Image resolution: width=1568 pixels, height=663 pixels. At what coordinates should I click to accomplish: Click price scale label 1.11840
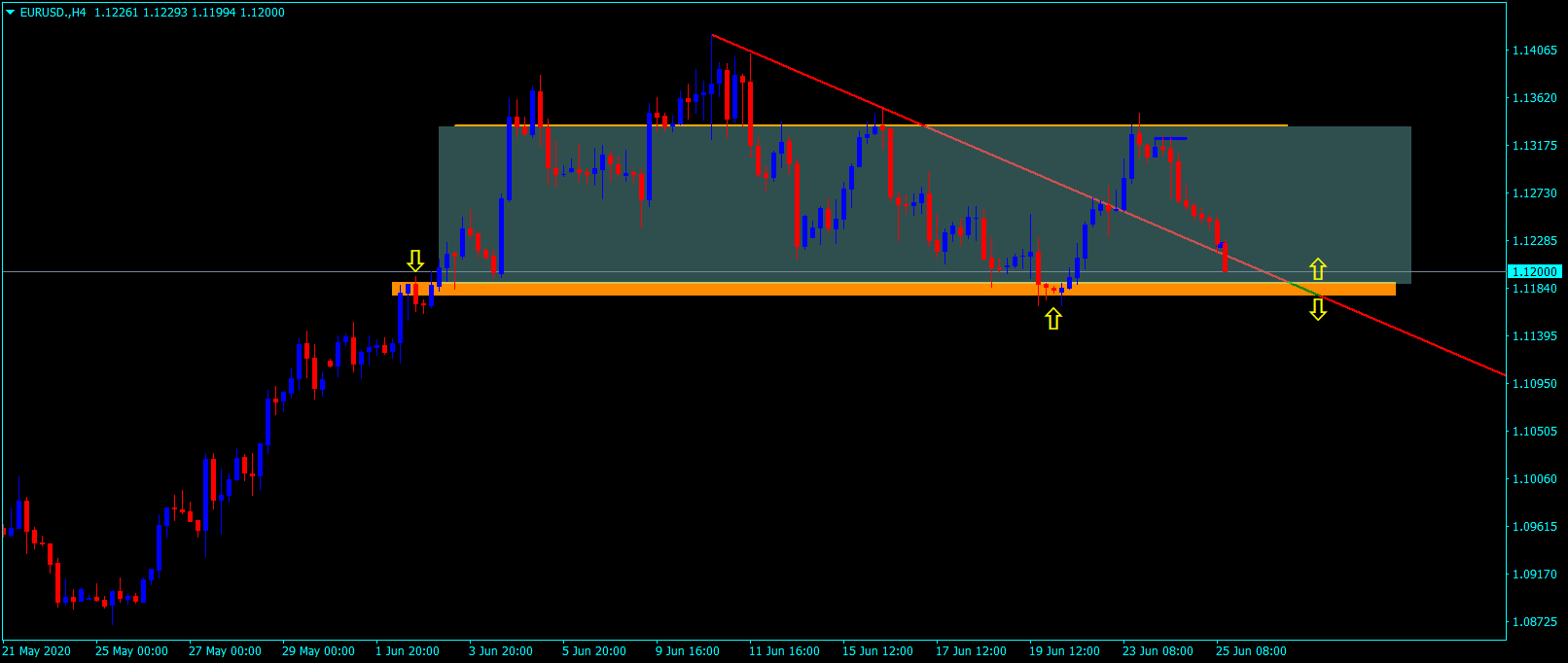point(1534,289)
